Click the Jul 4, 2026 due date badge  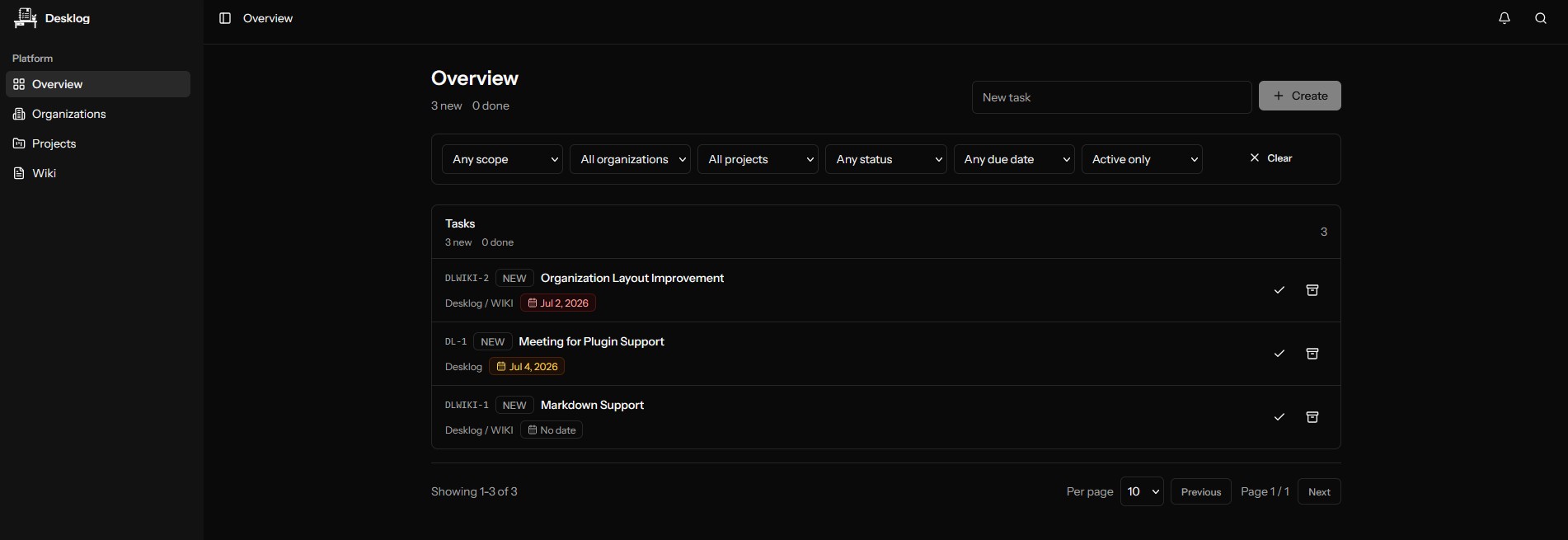pyautogui.click(x=527, y=366)
